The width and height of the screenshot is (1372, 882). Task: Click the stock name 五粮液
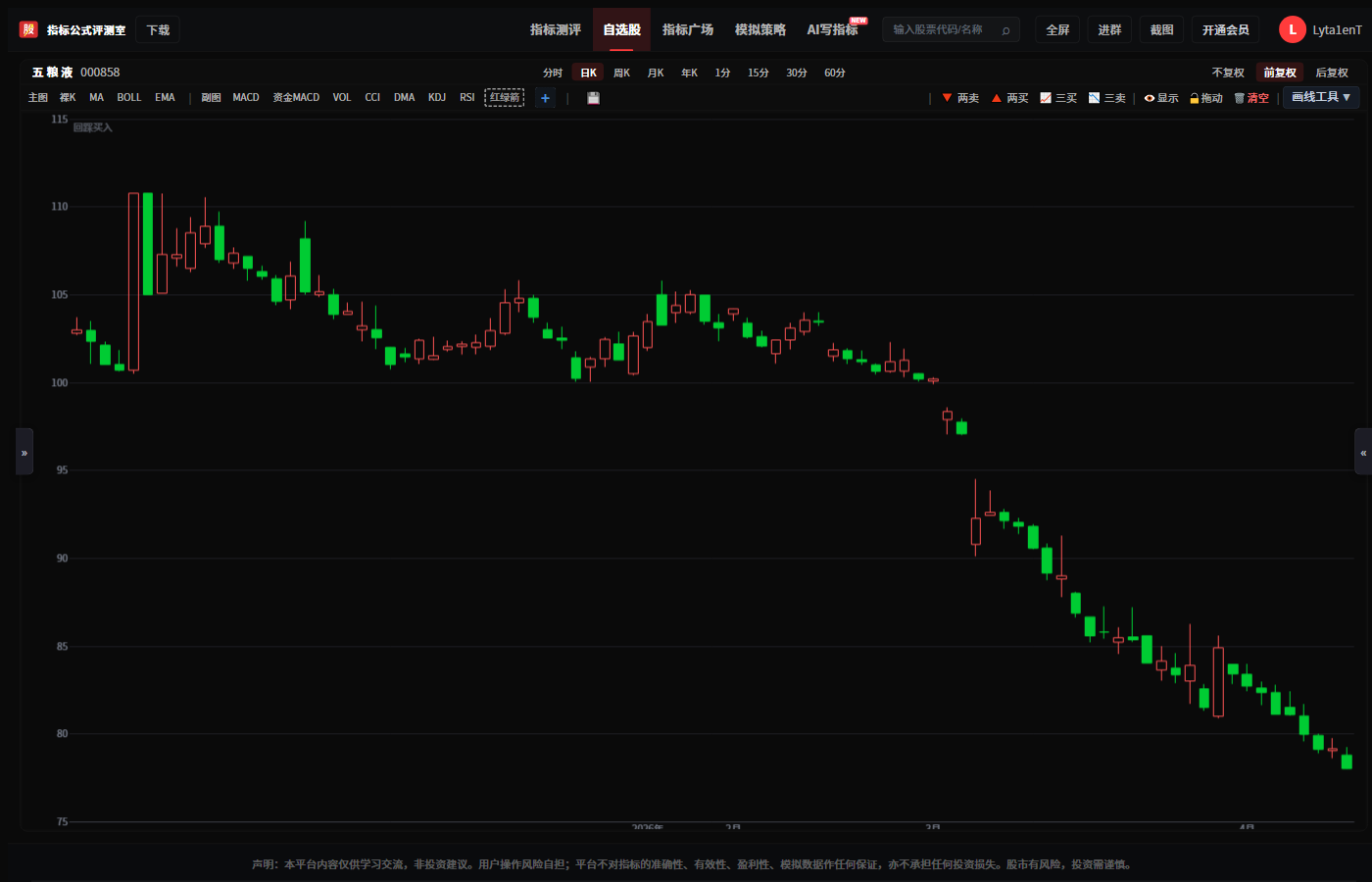click(x=52, y=73)
